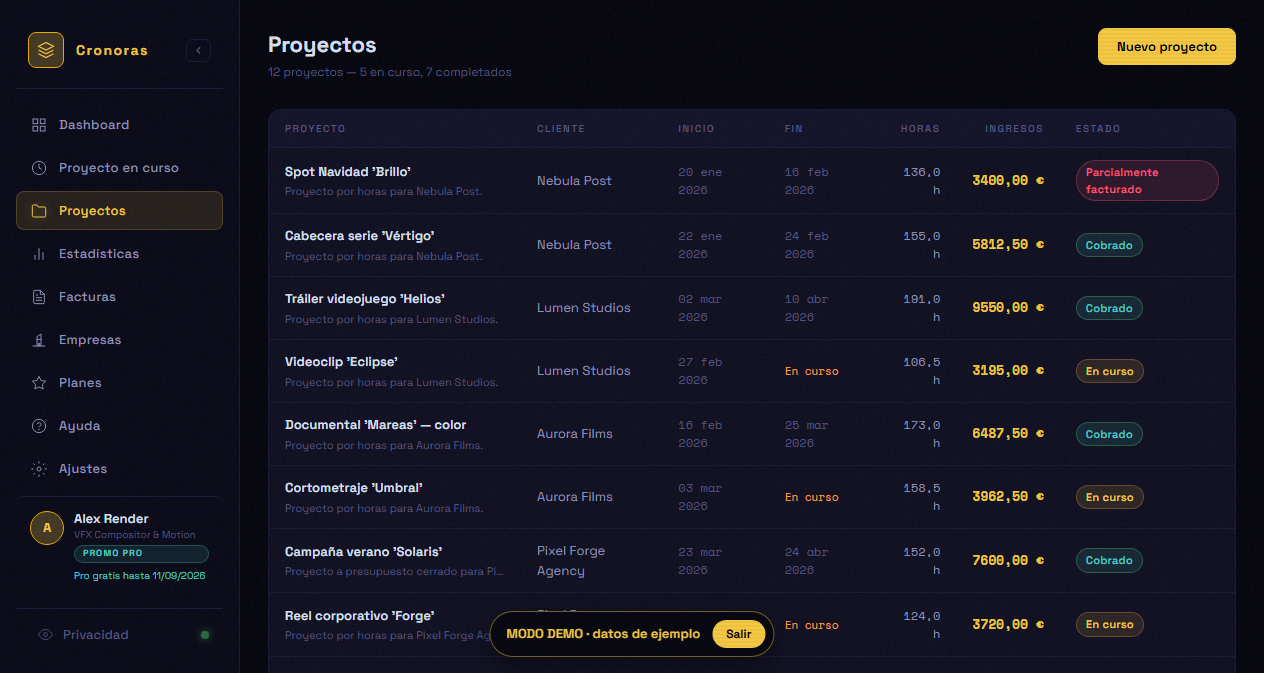Click the question mark icon for Ayuda
Image resolution: width=1264 pixels, height=673 pixels.
point(39,426)
